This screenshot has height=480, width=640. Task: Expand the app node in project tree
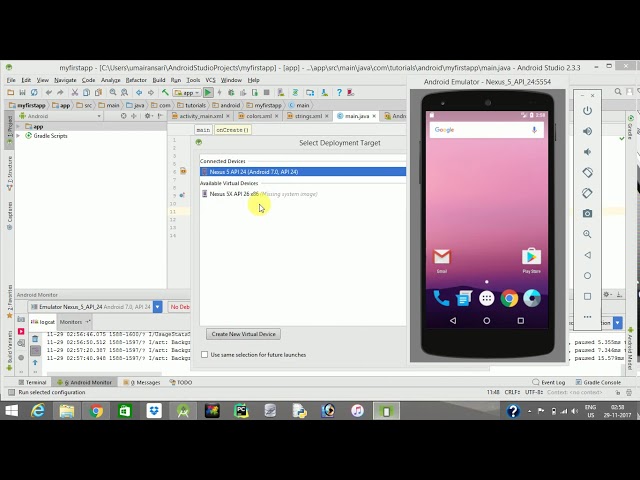(x=18, y=127)
